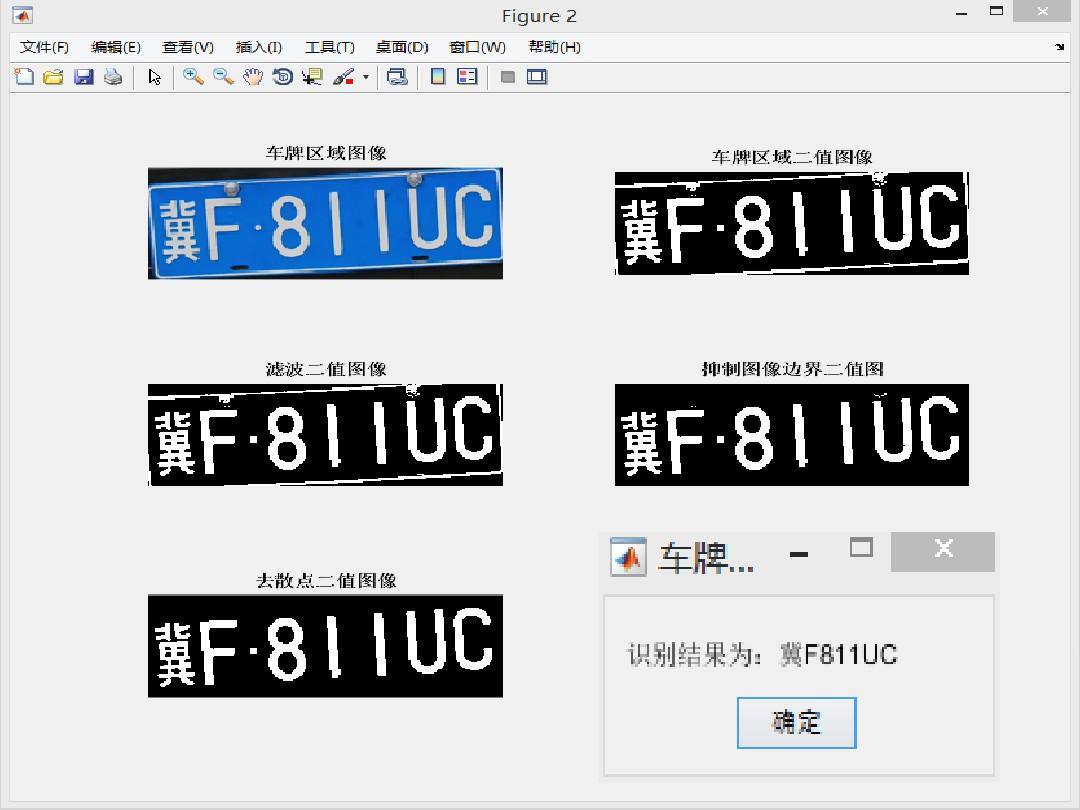Open the 编辑(E) menu
The width and height of the screenshot is (1080, 810).
116,47
